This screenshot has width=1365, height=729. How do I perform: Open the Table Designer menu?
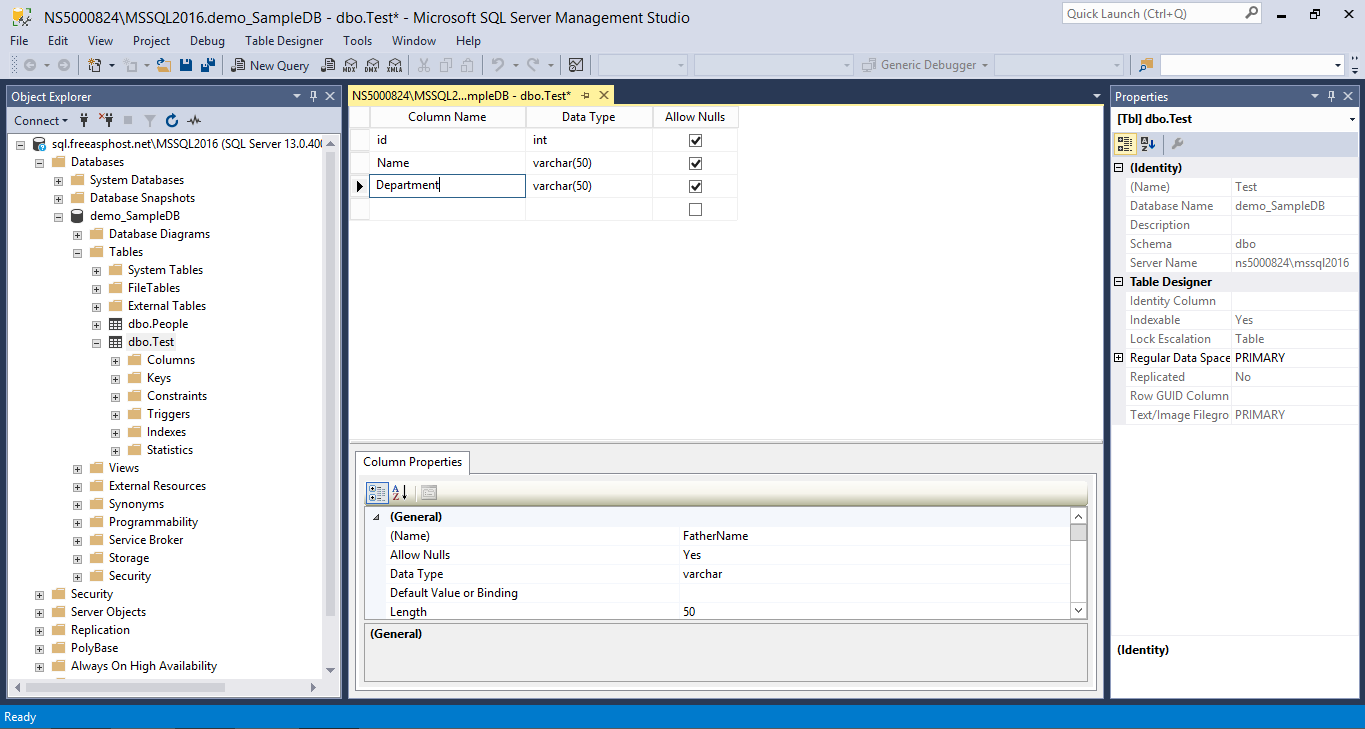[x=284, y=41]
